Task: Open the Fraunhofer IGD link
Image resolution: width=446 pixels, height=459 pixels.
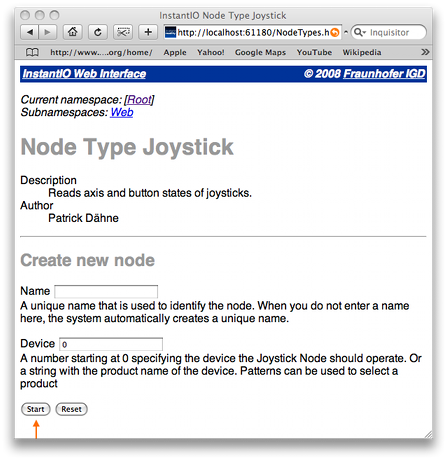Action: 385,74
